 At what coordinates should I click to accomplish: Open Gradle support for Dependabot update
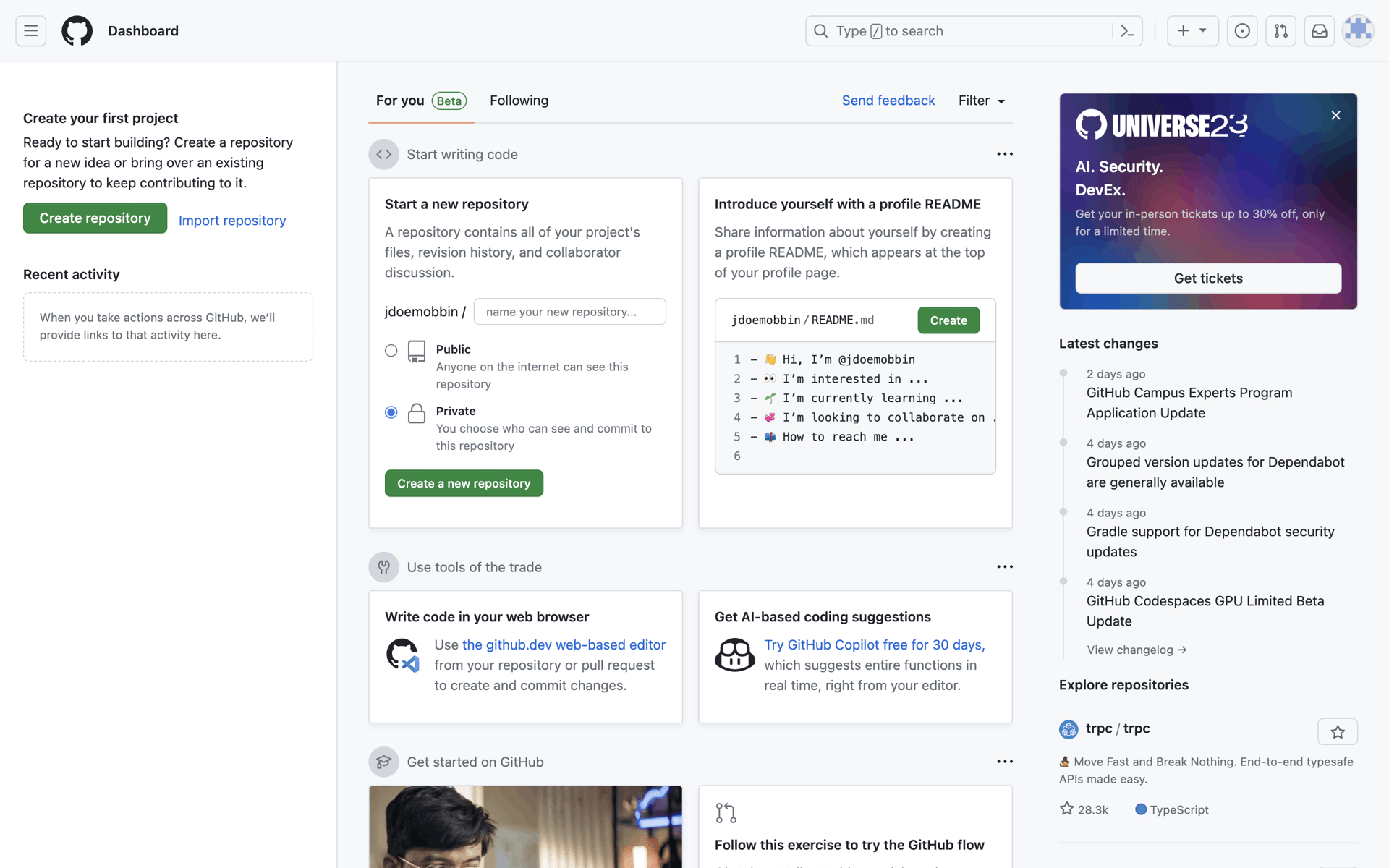(1210, 542)
